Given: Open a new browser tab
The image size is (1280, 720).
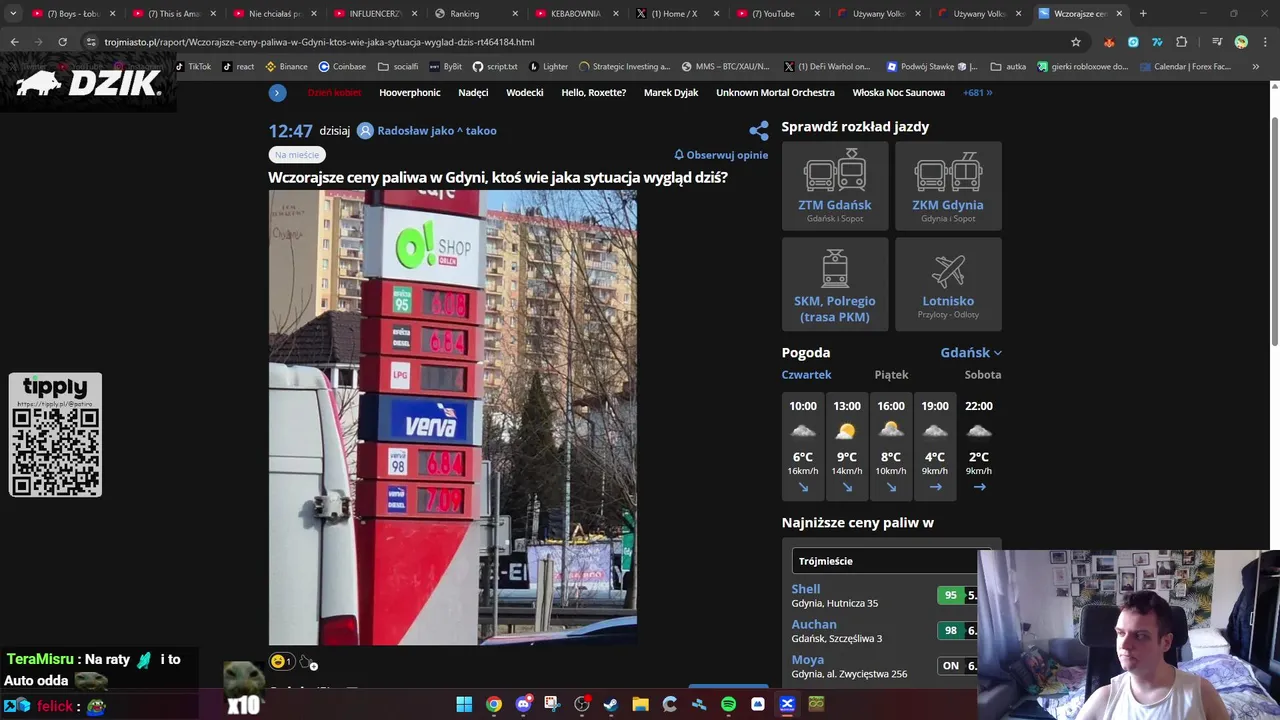Looking at the screenshot, I should click(1143, 14).
